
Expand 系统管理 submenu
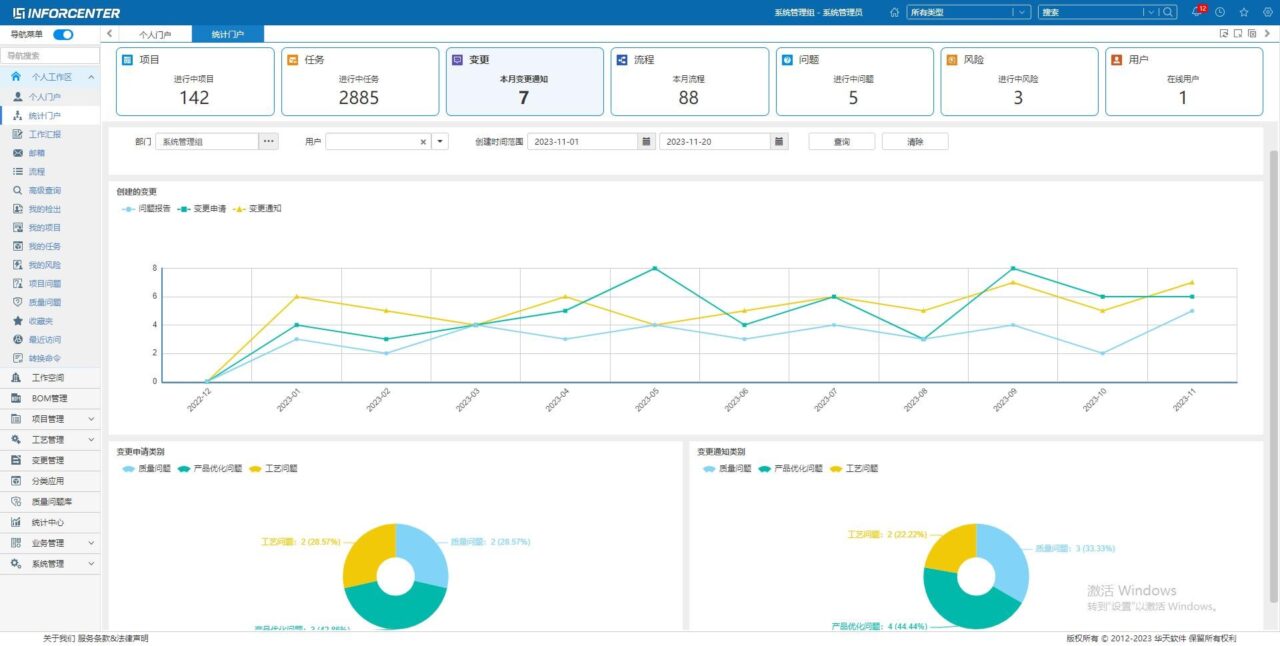pos(91,564)
